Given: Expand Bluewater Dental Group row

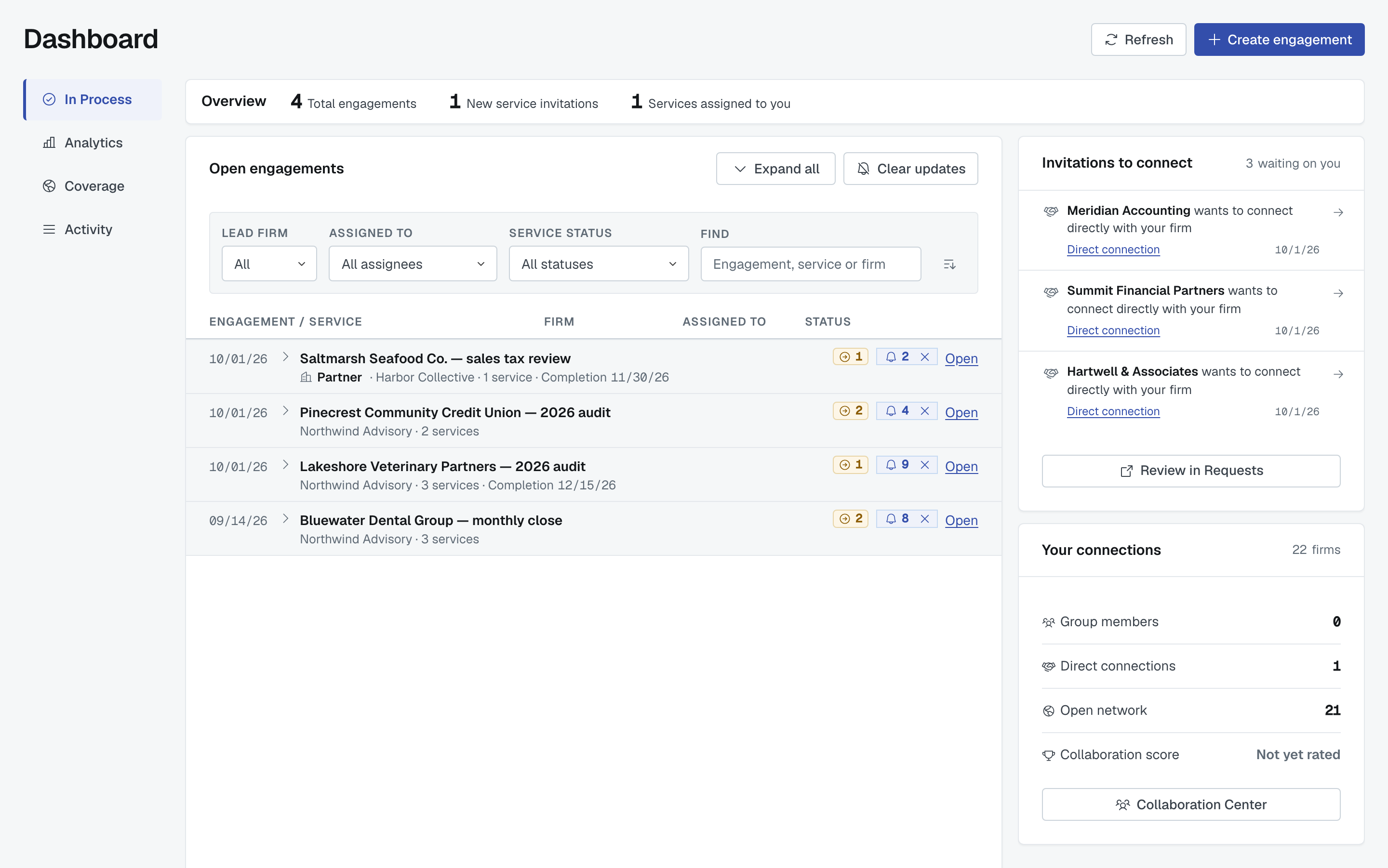Looking at the screenshot, I should pos(285,519).
